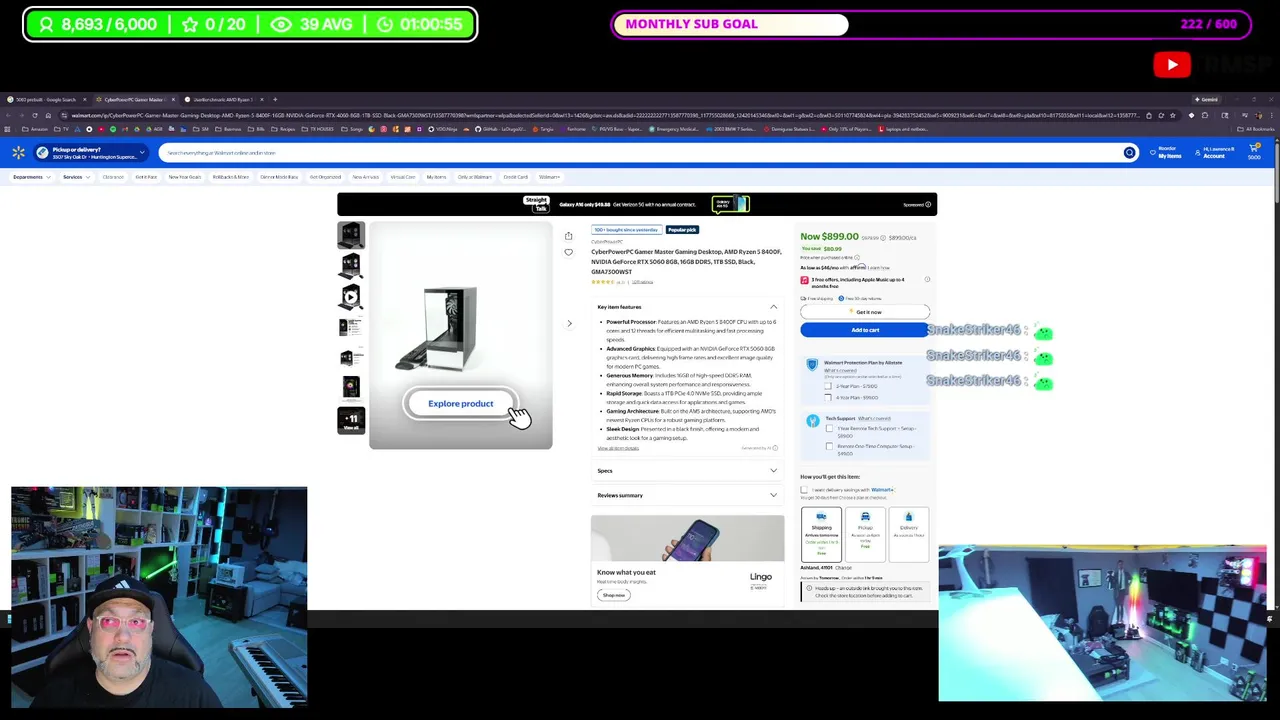This screenshot has height=720, width=1280.
Task: Select the Pickup fulfillment option
Action: pyautogui.click(x=865, y=535)
